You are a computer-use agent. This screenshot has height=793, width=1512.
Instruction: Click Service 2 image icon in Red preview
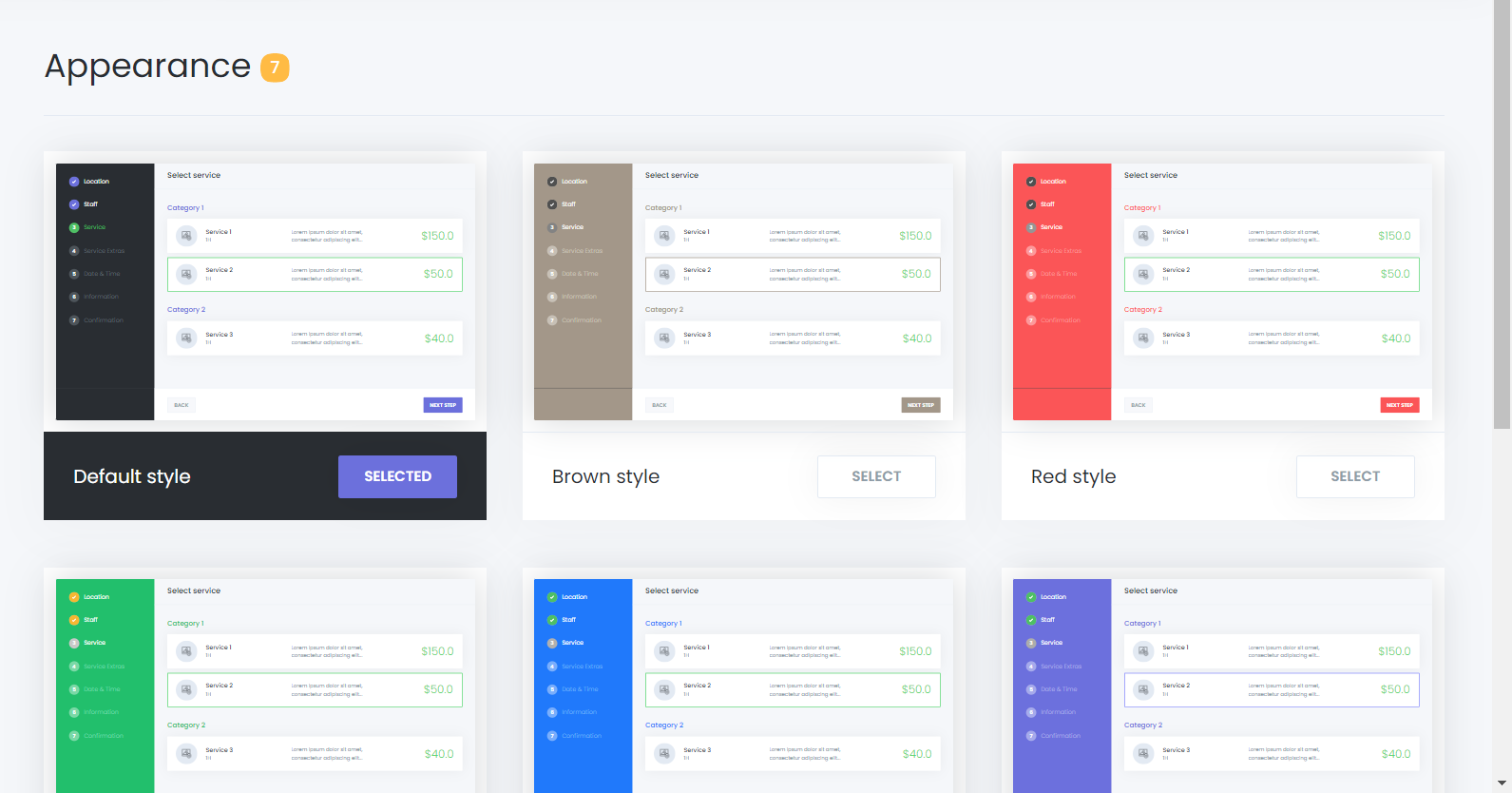pyautogui.click(x=1144, y=274)
